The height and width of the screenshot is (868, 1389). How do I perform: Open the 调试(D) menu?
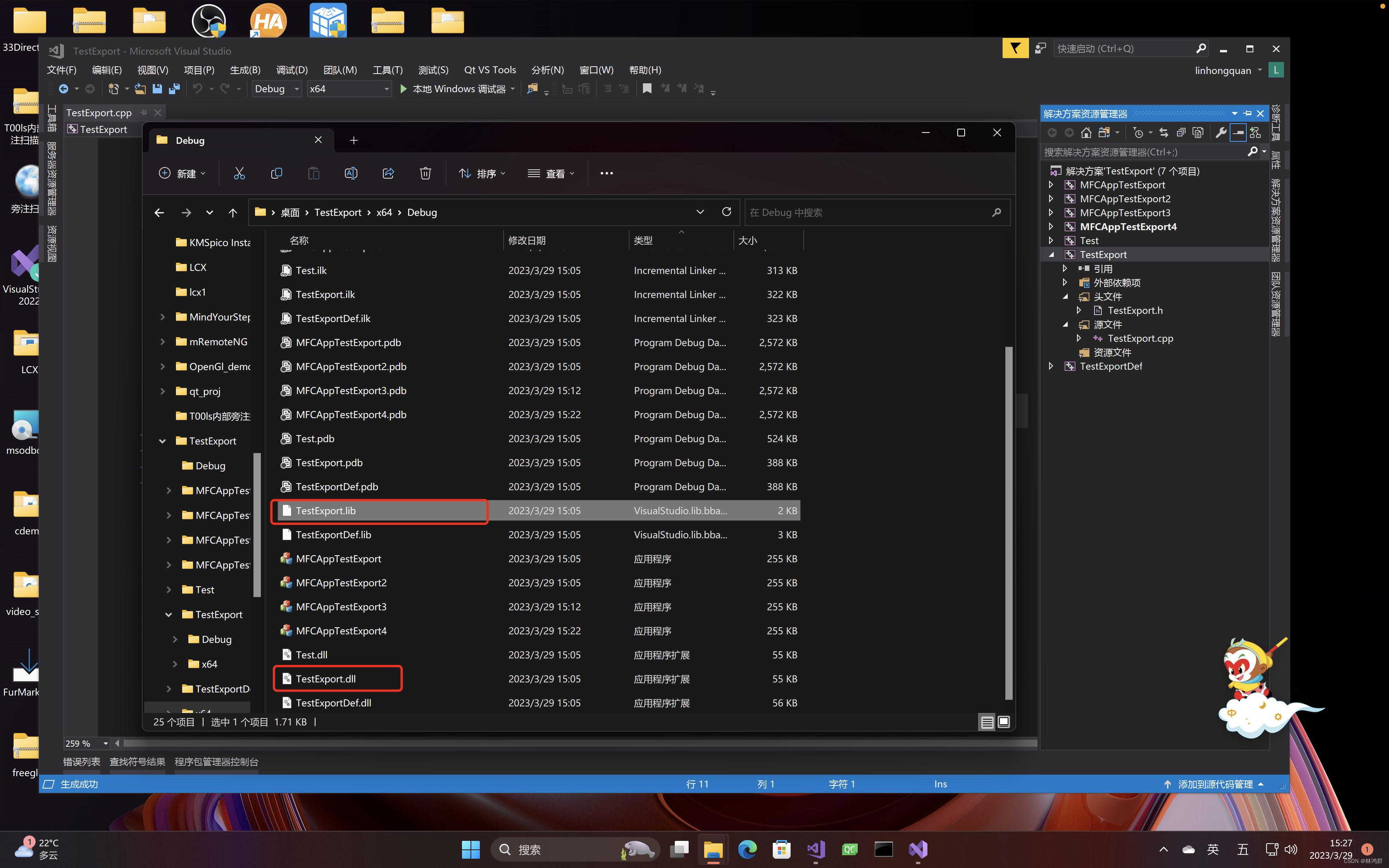point(291,70)
